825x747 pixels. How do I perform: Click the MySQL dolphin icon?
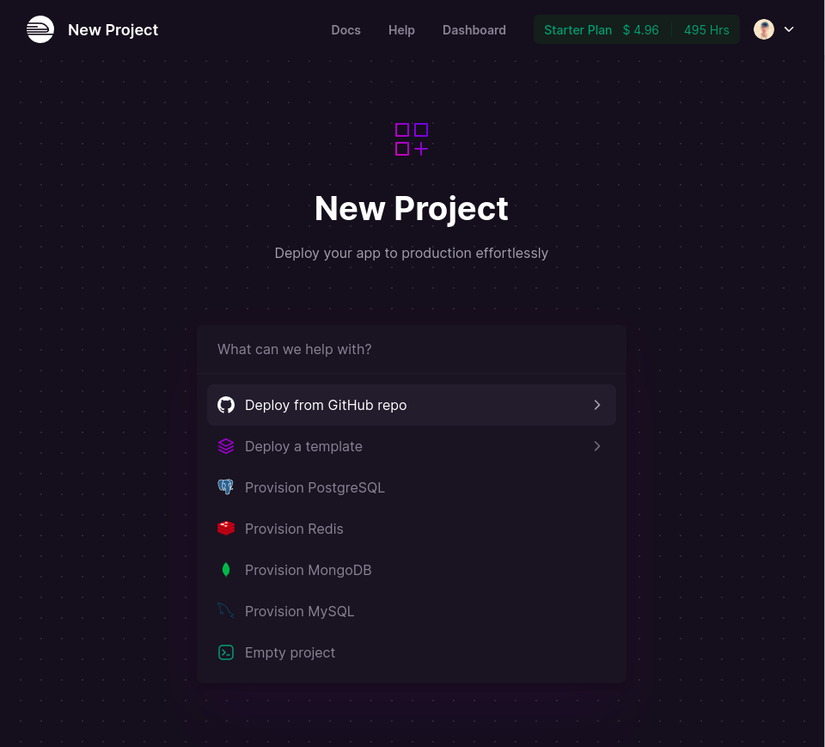pyautogui.click(x=225, y=611)
